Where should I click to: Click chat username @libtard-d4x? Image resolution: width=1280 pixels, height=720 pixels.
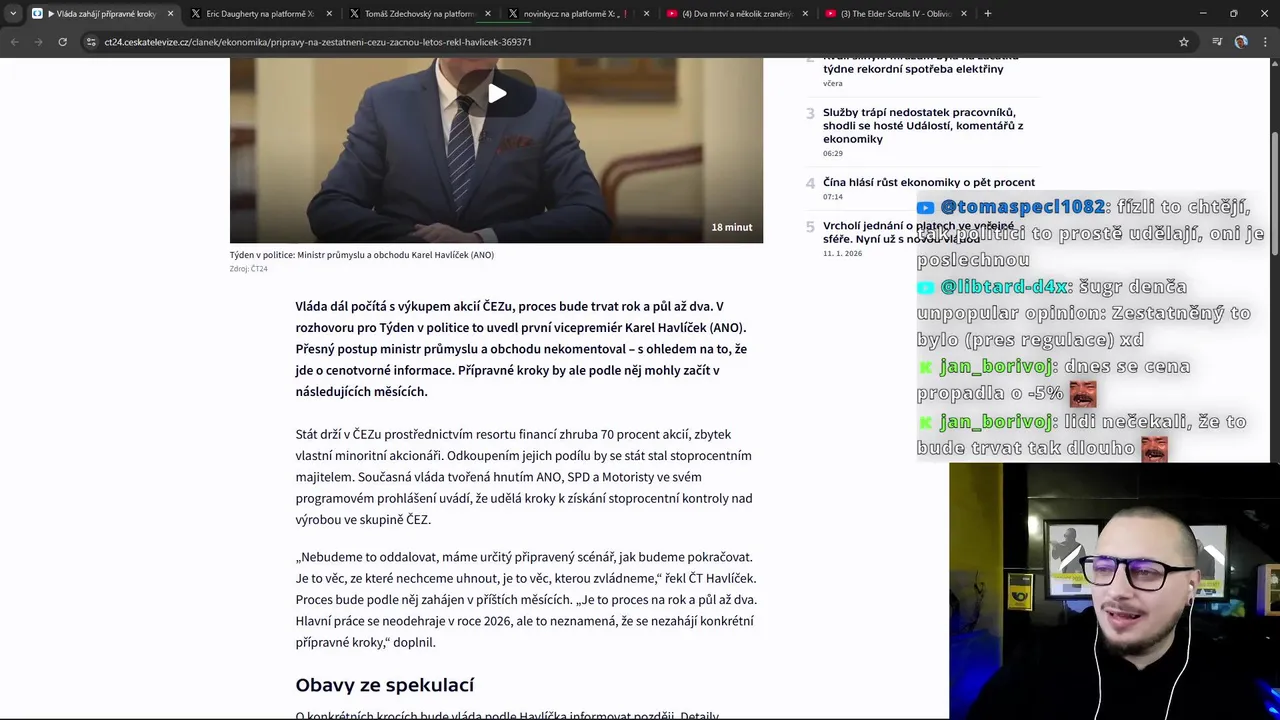click(x=1004, y=287)
